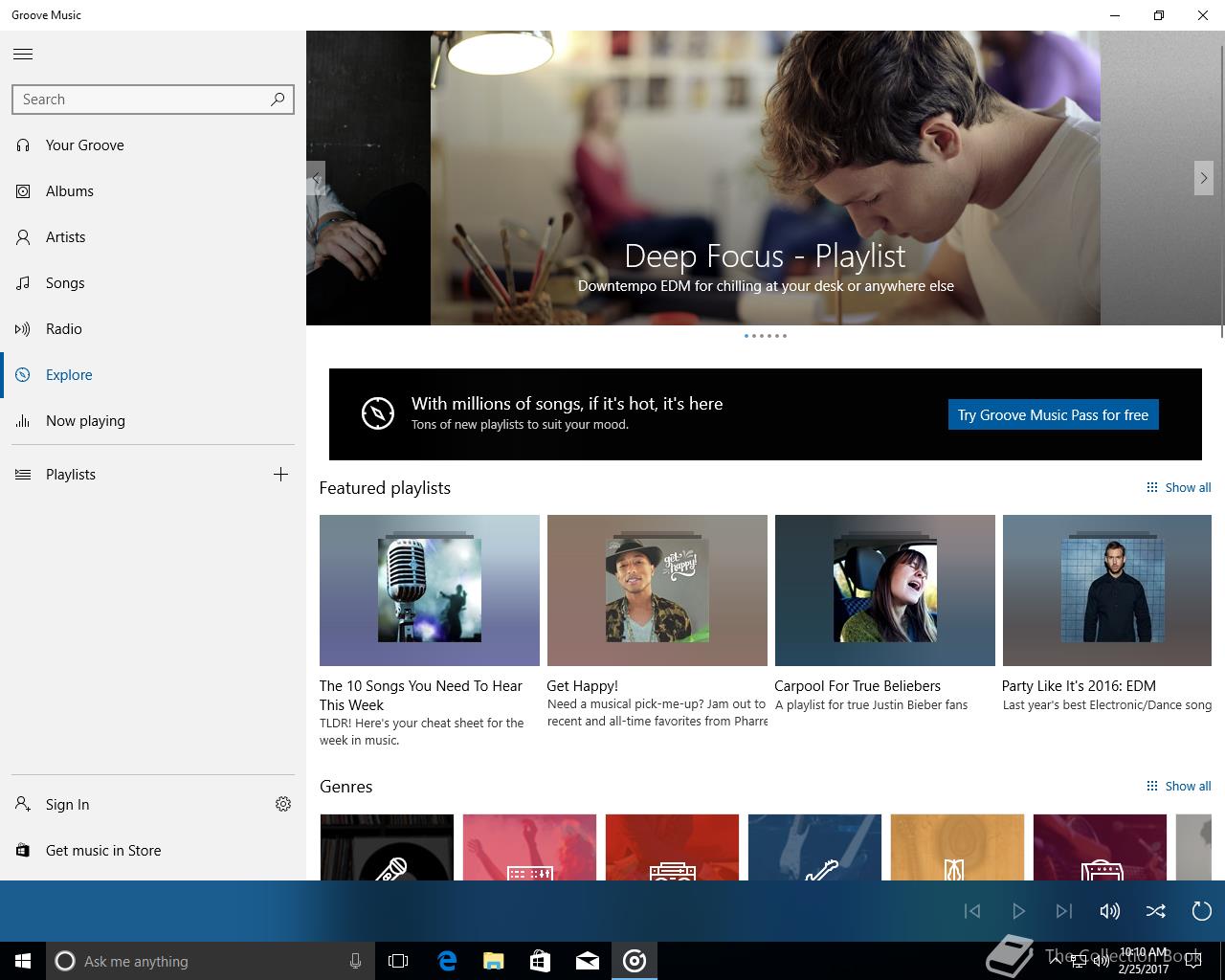Open Get music in Store

pos(153,851)
